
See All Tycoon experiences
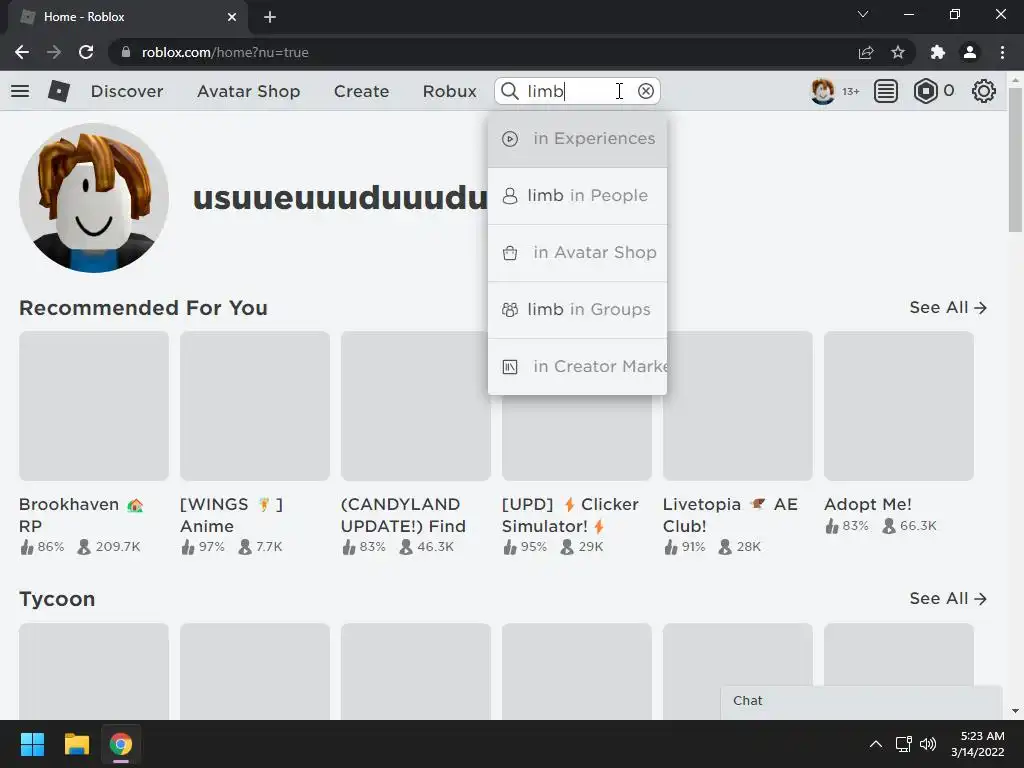(948, 598)
